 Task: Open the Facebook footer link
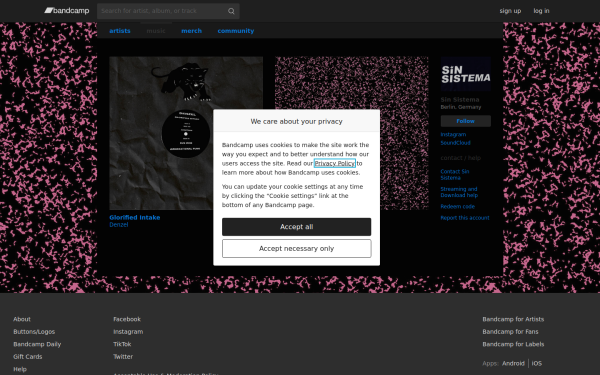tap(127, 319)
